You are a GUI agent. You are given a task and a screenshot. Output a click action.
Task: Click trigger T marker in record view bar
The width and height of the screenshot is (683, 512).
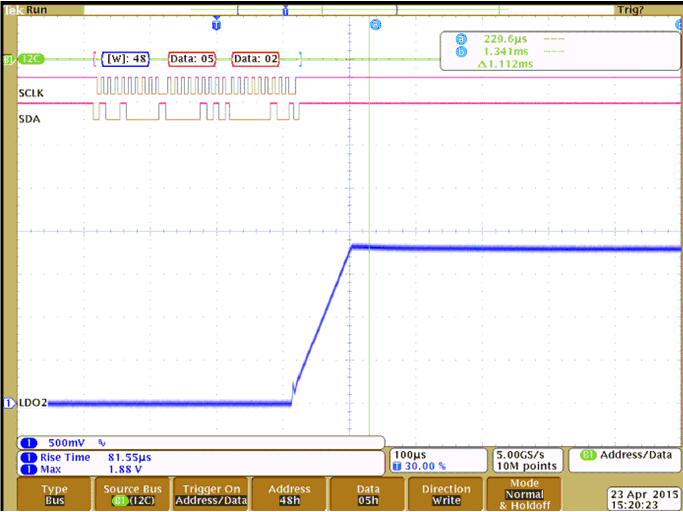(x=286, y=10)
